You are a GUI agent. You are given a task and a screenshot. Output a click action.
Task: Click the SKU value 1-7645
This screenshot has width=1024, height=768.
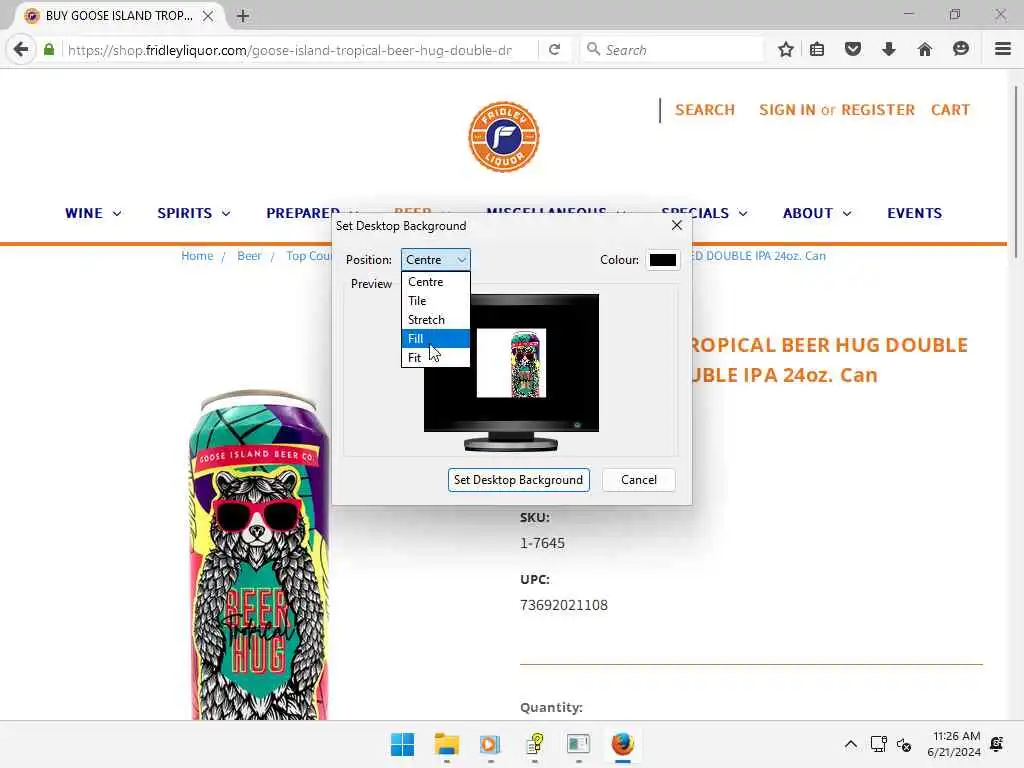pos(542,543)
